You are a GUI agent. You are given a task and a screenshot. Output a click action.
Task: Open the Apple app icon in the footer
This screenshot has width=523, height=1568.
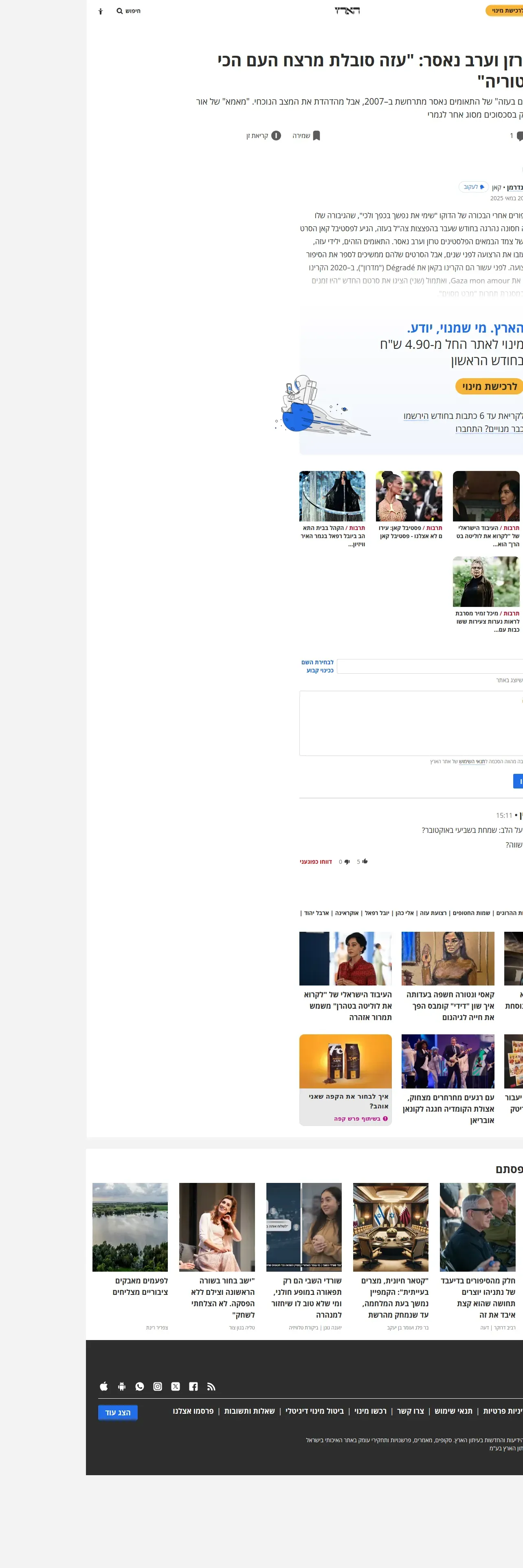pos(103,1386)
